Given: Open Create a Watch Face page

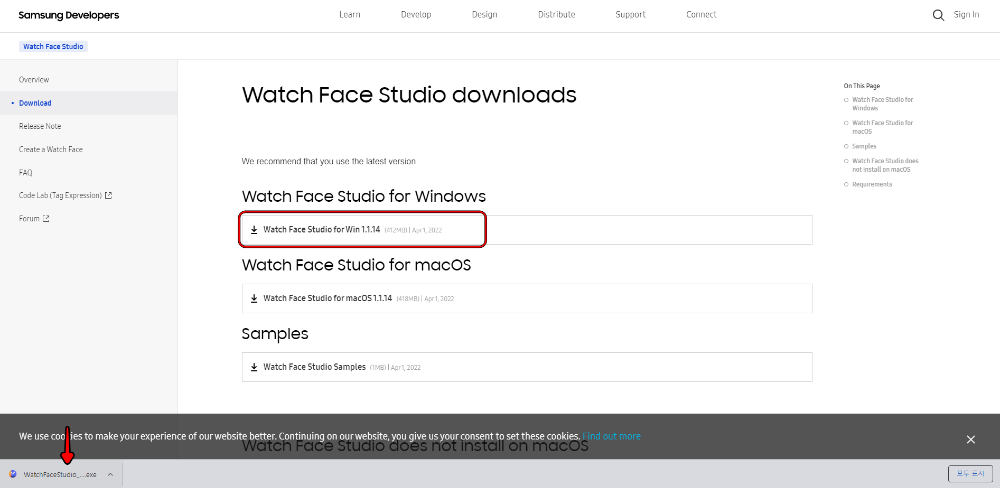Looking at the screenshot, I should (x=51, y=149).
